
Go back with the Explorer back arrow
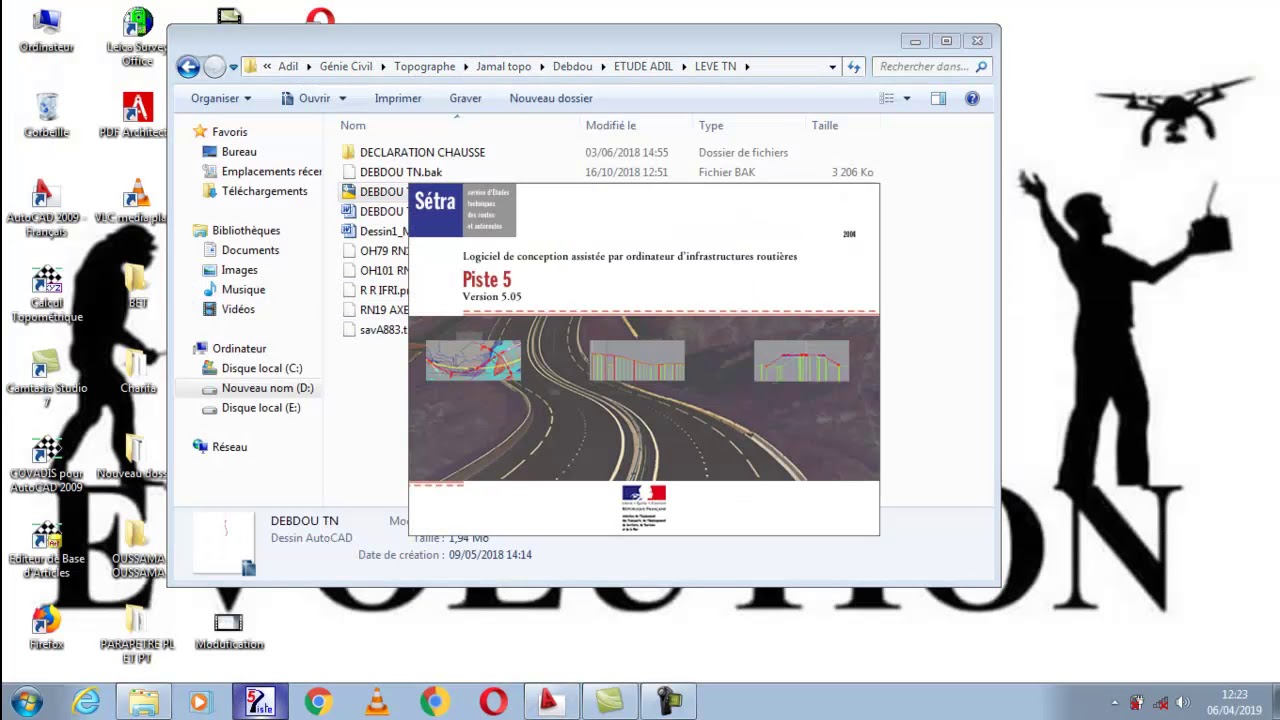188,67
